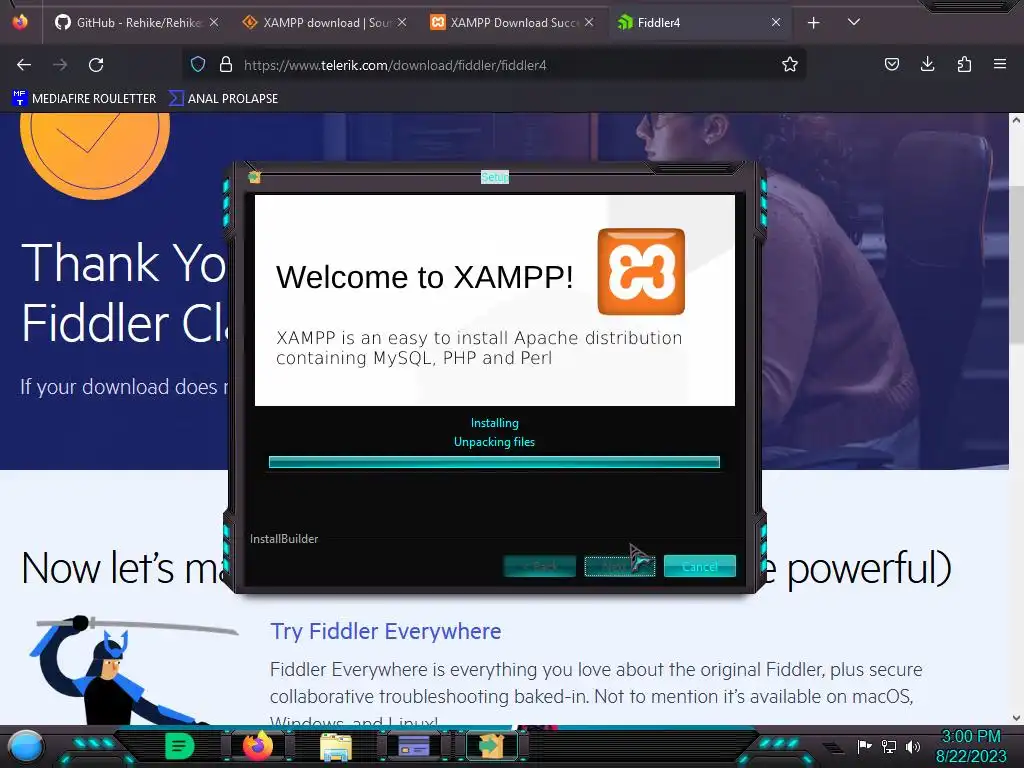1024x768 pixels.
Task: Save page to Pocket
Action: click(x=891, y=64)
